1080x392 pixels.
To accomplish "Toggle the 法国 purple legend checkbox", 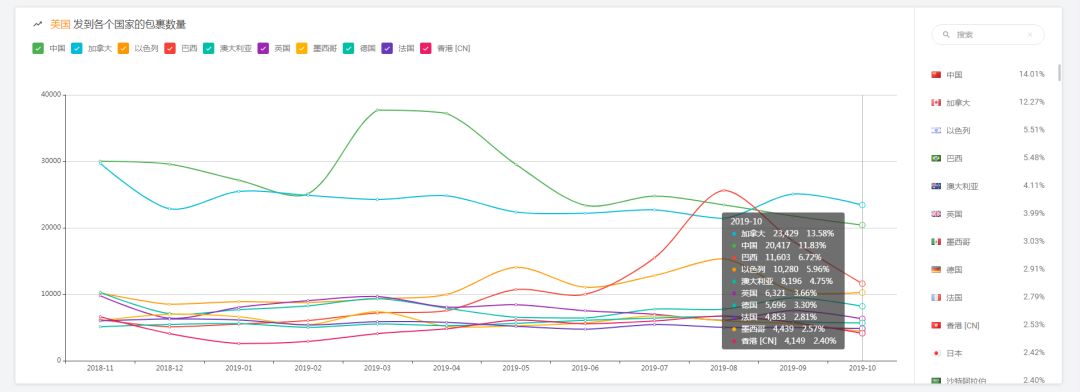I will pyautogui.click(x=387, y=48).
